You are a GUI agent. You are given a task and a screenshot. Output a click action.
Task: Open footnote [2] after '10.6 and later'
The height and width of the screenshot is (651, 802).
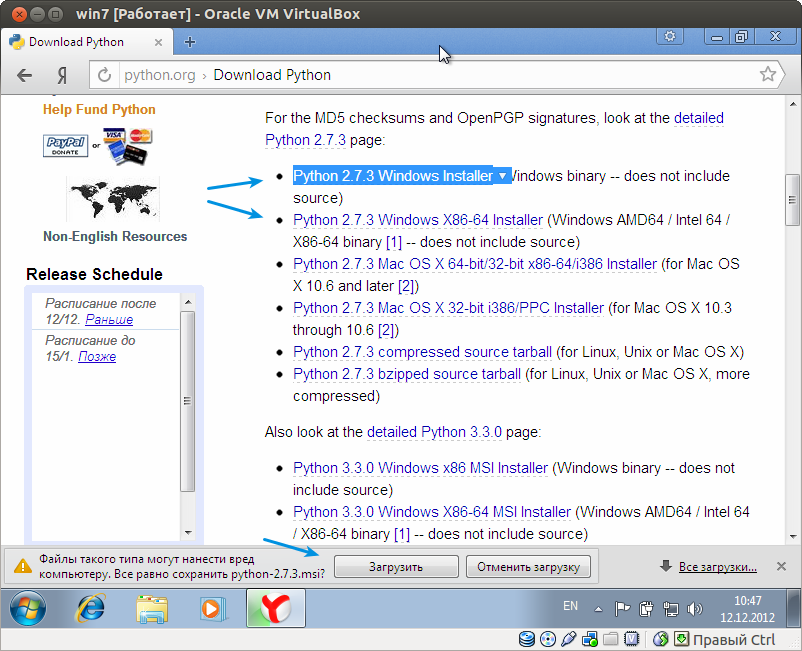(x=408, y=286)
